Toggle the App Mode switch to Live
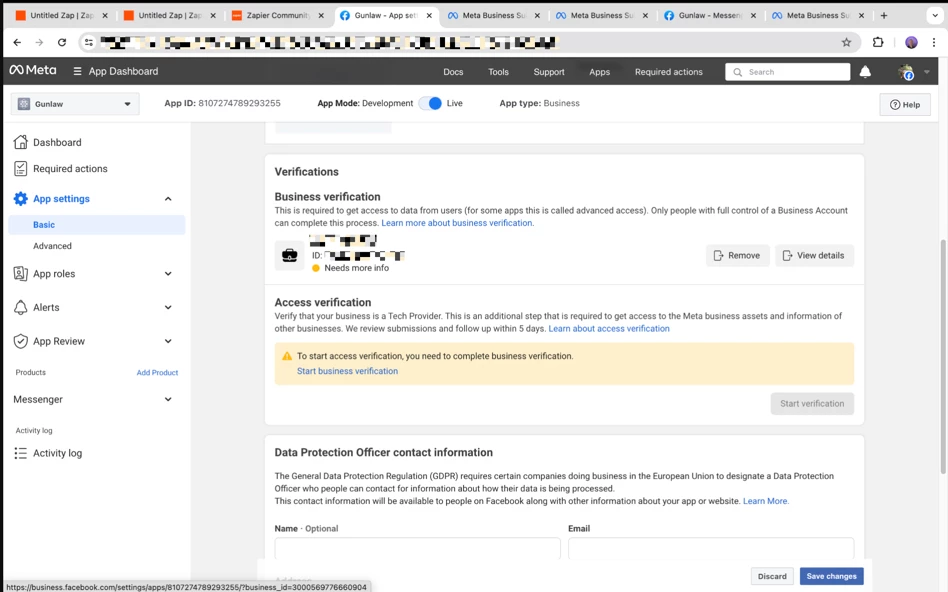 point(430,103)
